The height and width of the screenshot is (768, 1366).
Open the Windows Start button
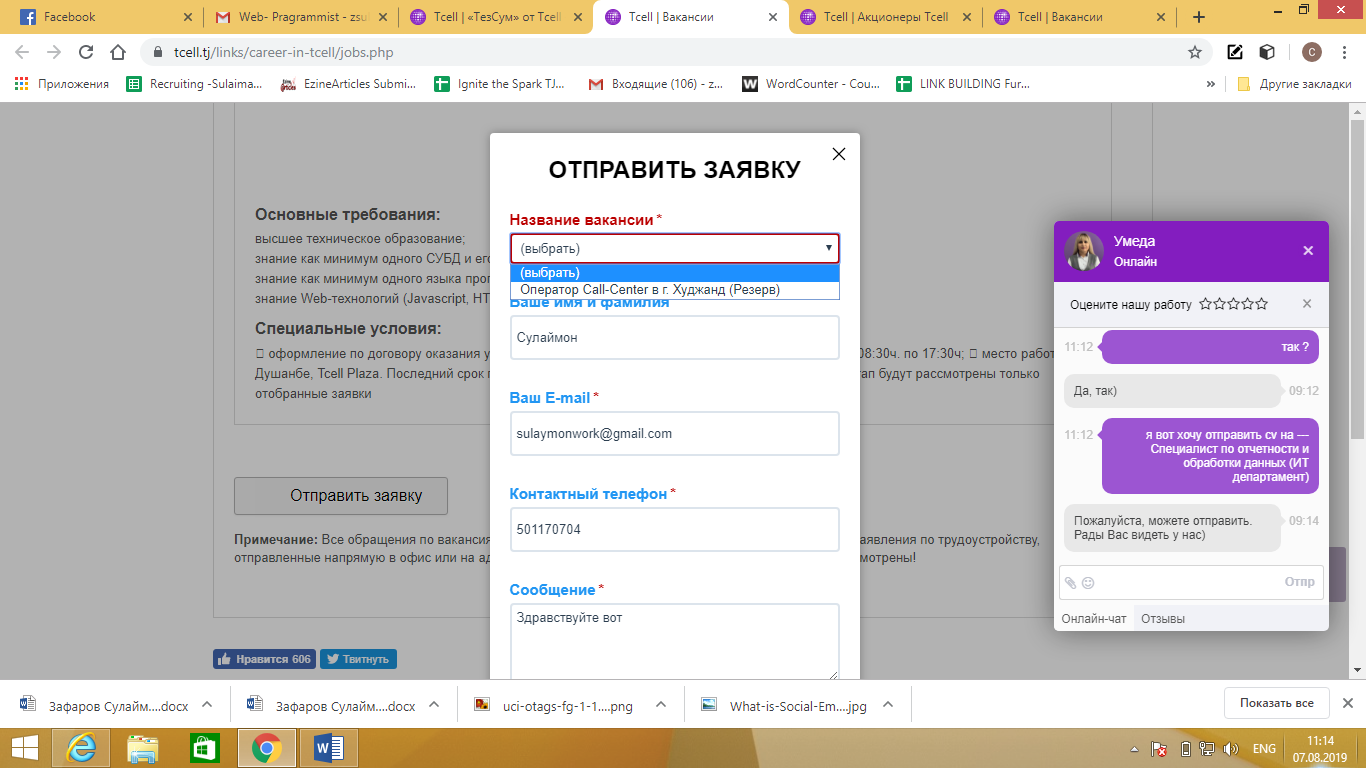(25, 748)
